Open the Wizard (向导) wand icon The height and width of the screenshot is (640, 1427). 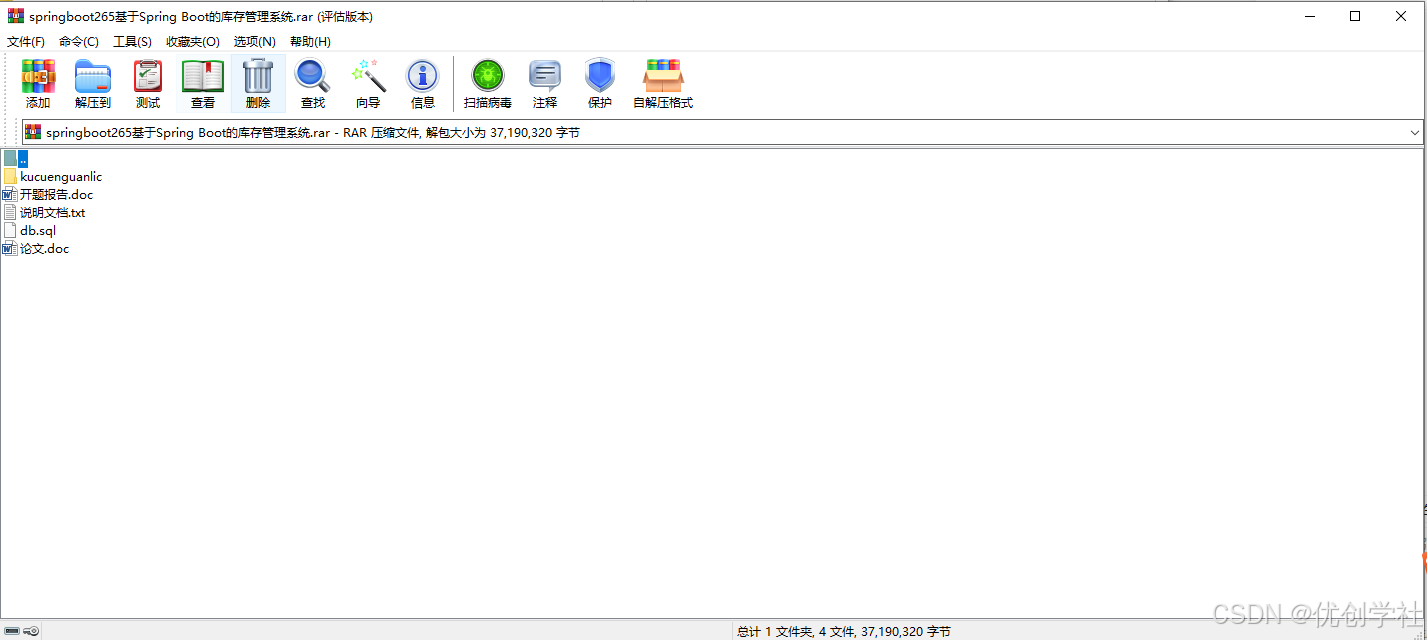[368, 76]
